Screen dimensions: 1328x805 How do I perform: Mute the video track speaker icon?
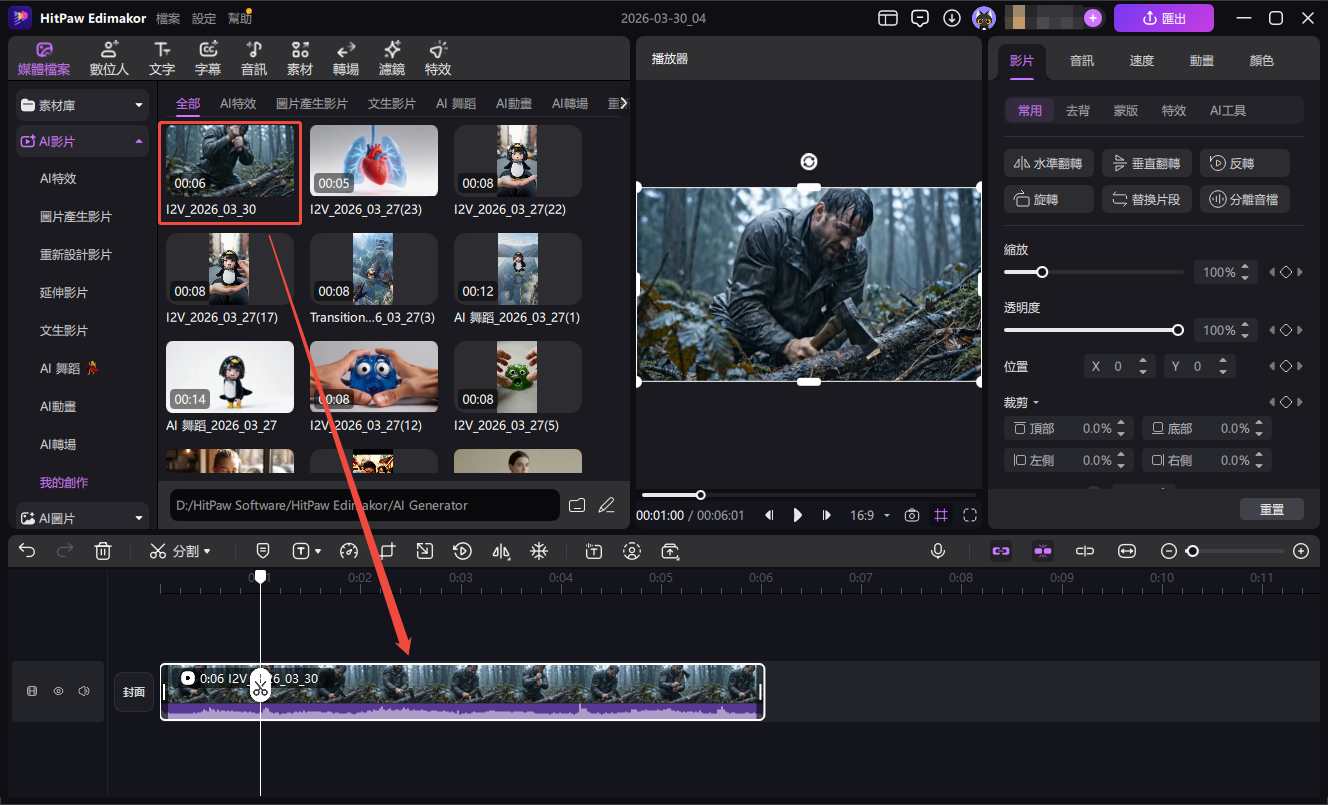pos(84,691)
